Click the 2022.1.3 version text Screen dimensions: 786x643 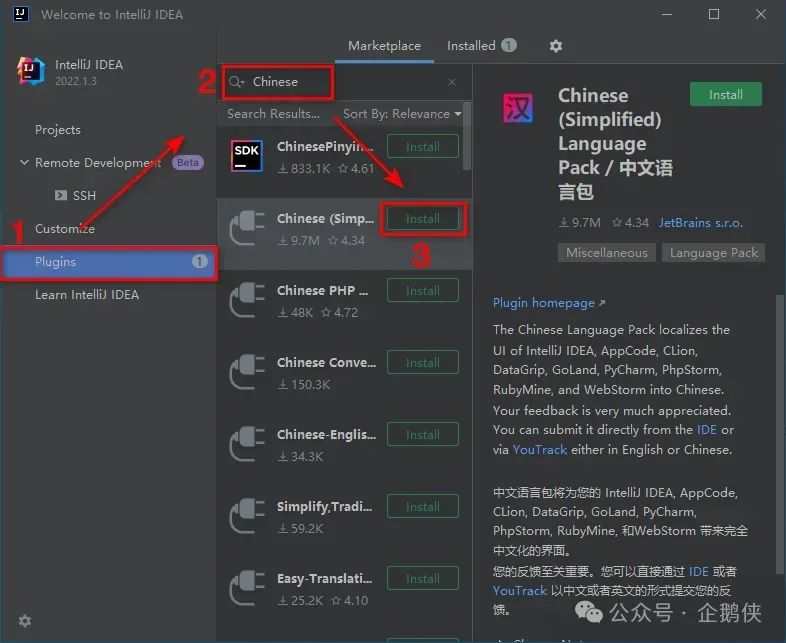[76, 81]
